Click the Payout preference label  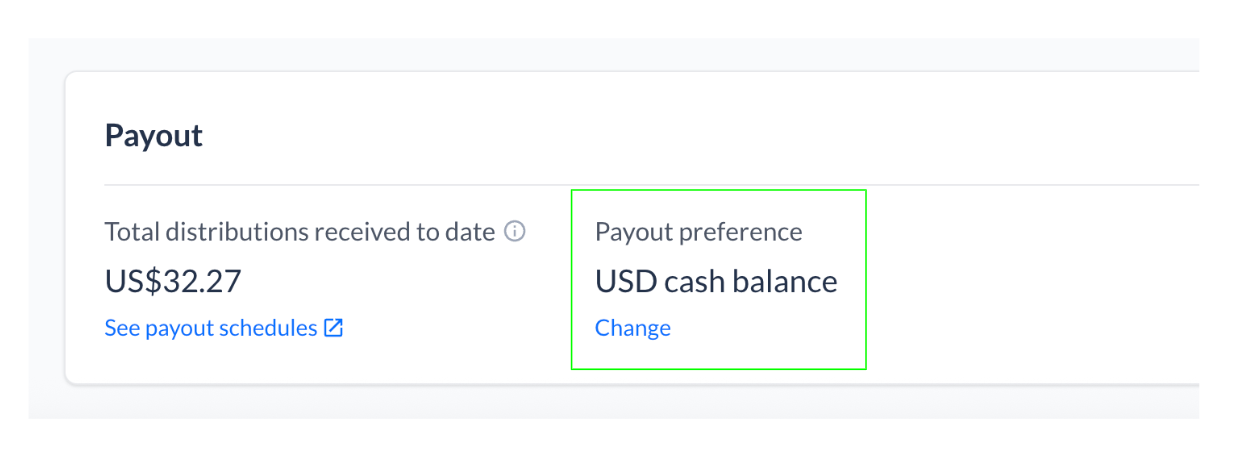pos(698,232)
